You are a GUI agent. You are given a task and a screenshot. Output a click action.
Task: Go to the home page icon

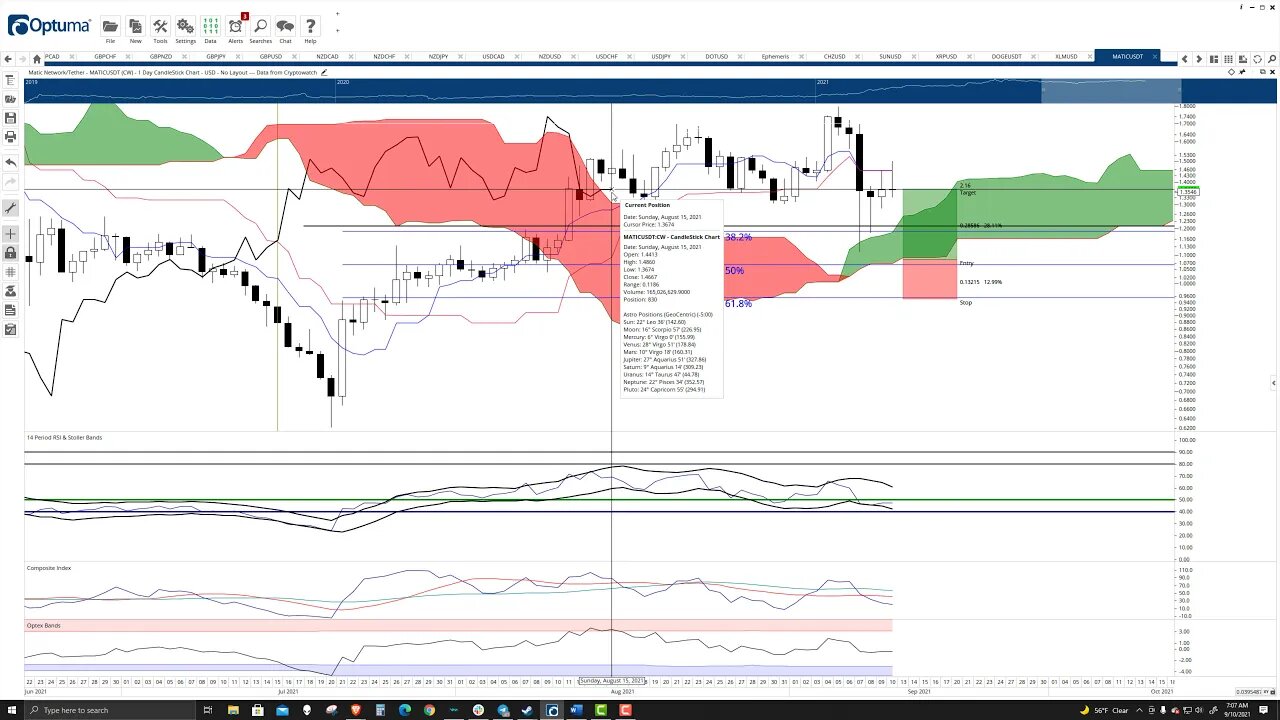click(37, 58)
